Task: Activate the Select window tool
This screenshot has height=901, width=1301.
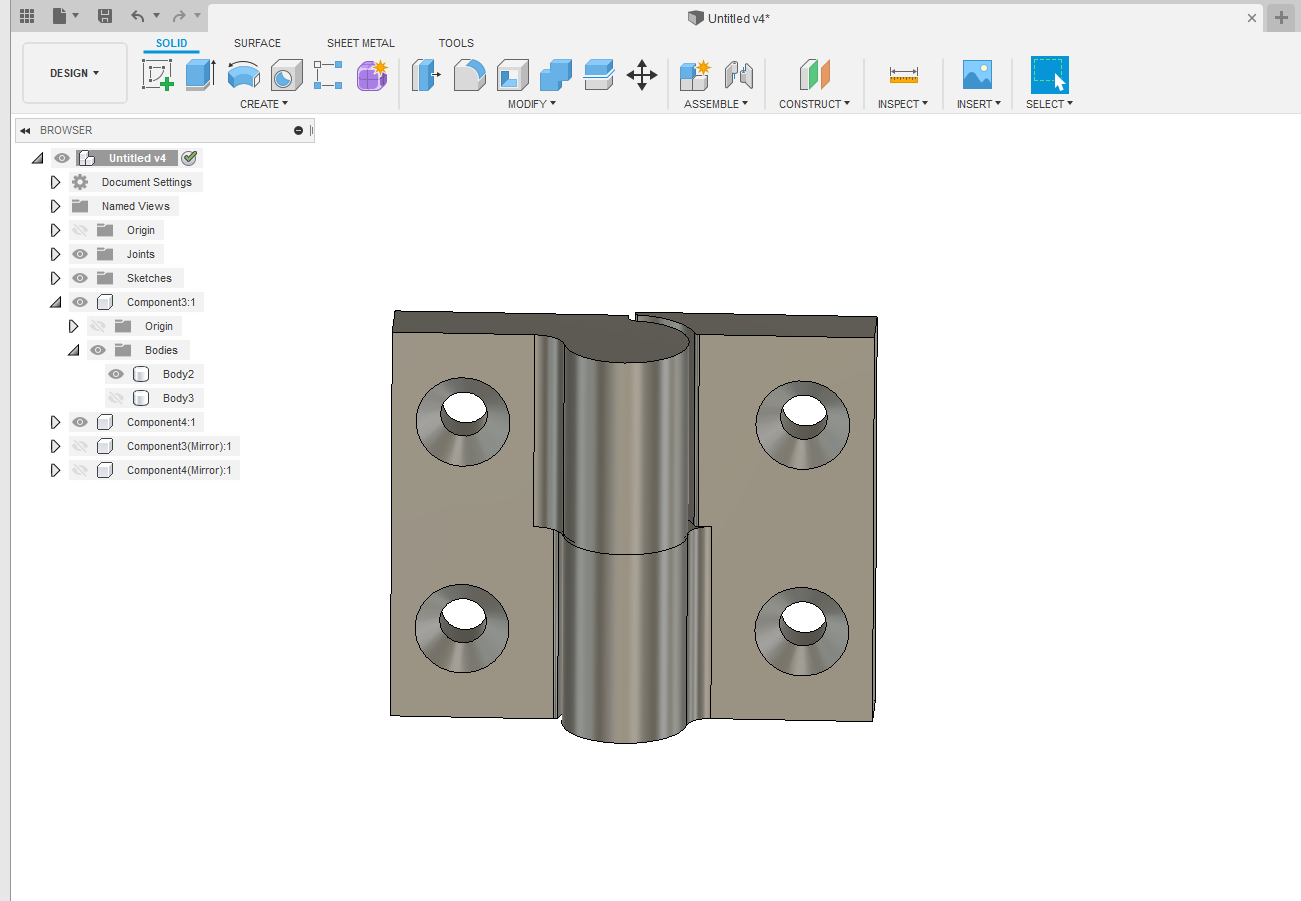Action: coord(1049,75)
